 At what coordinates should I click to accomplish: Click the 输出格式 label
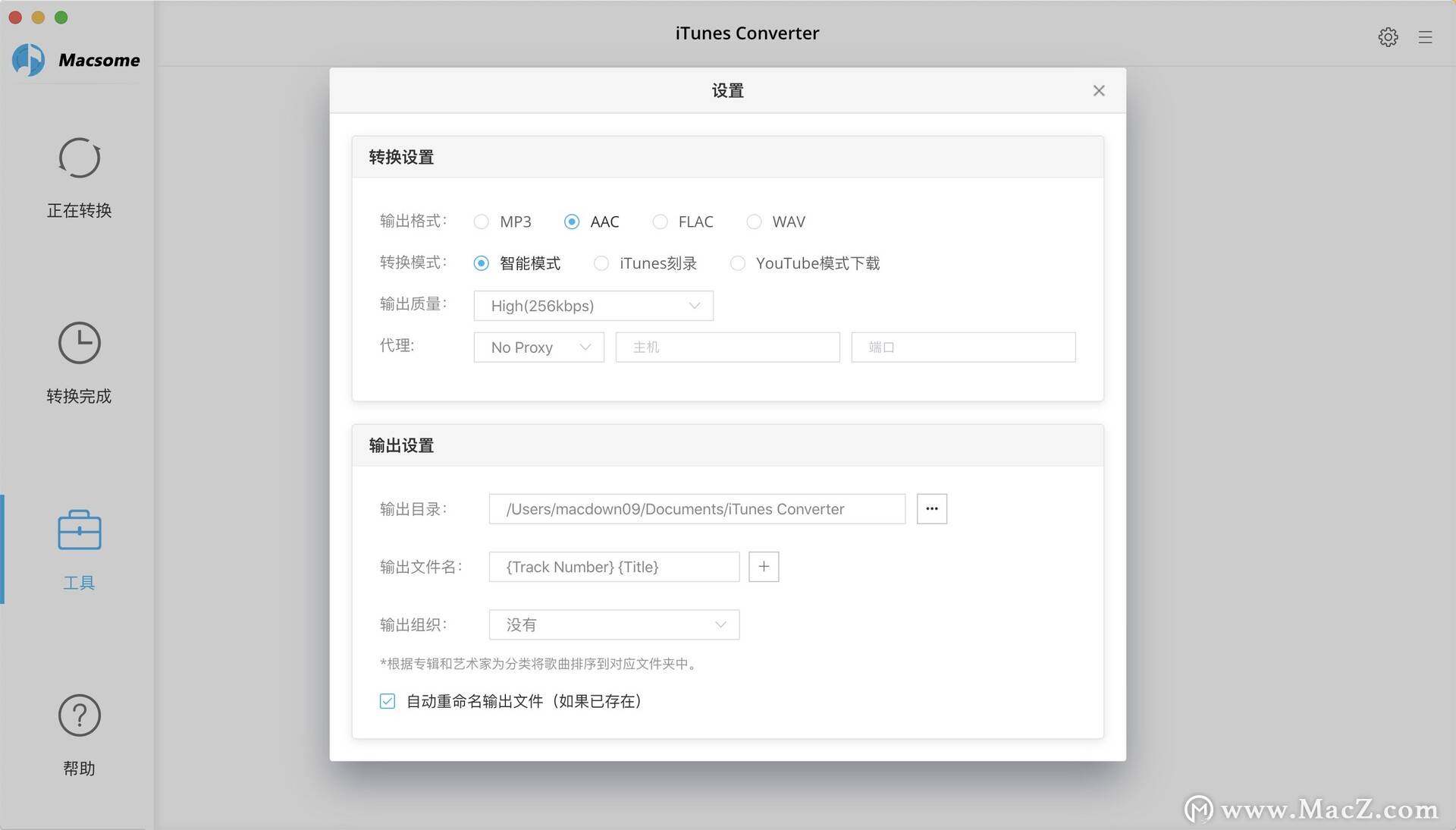pyautogui.click(x=413, y=221)
